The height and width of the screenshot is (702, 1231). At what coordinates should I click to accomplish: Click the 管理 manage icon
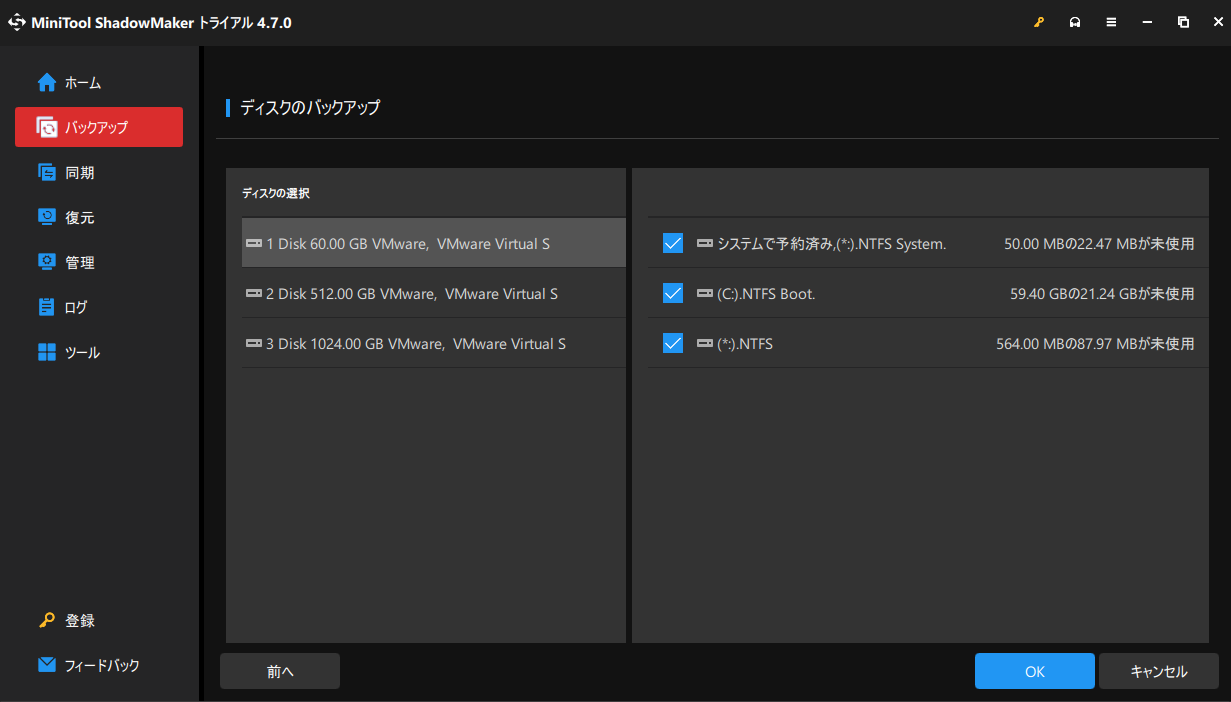point(46,262)
